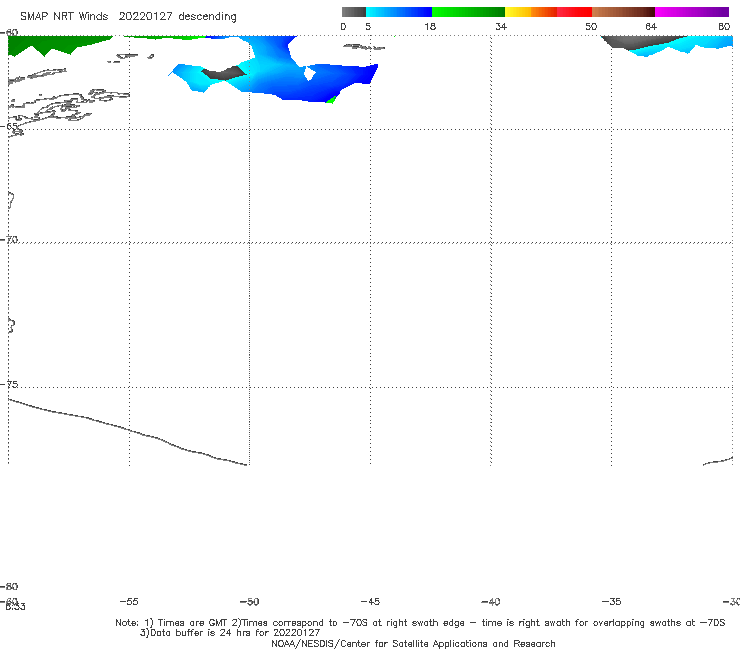Screen dimensions: 740x650
Task: Click the '-35' longitude label
Action: 611,601
